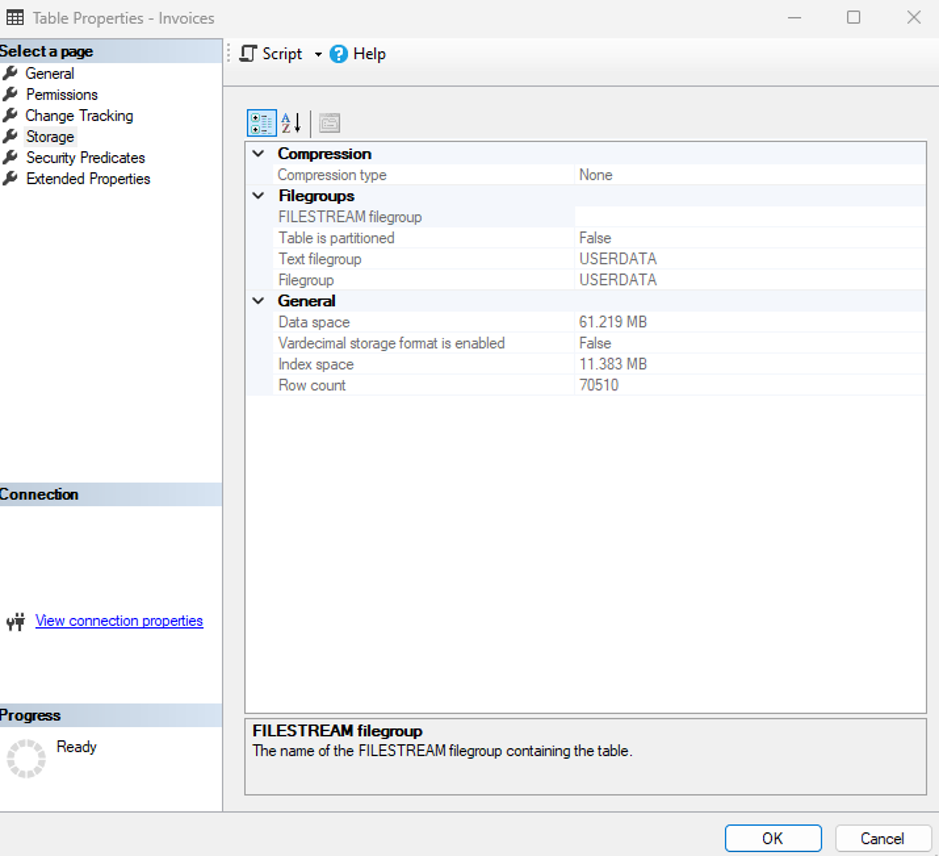This screenshot has width=939, height=856.
Task: Maximize the Table Properties window
Action: (853, 17)
